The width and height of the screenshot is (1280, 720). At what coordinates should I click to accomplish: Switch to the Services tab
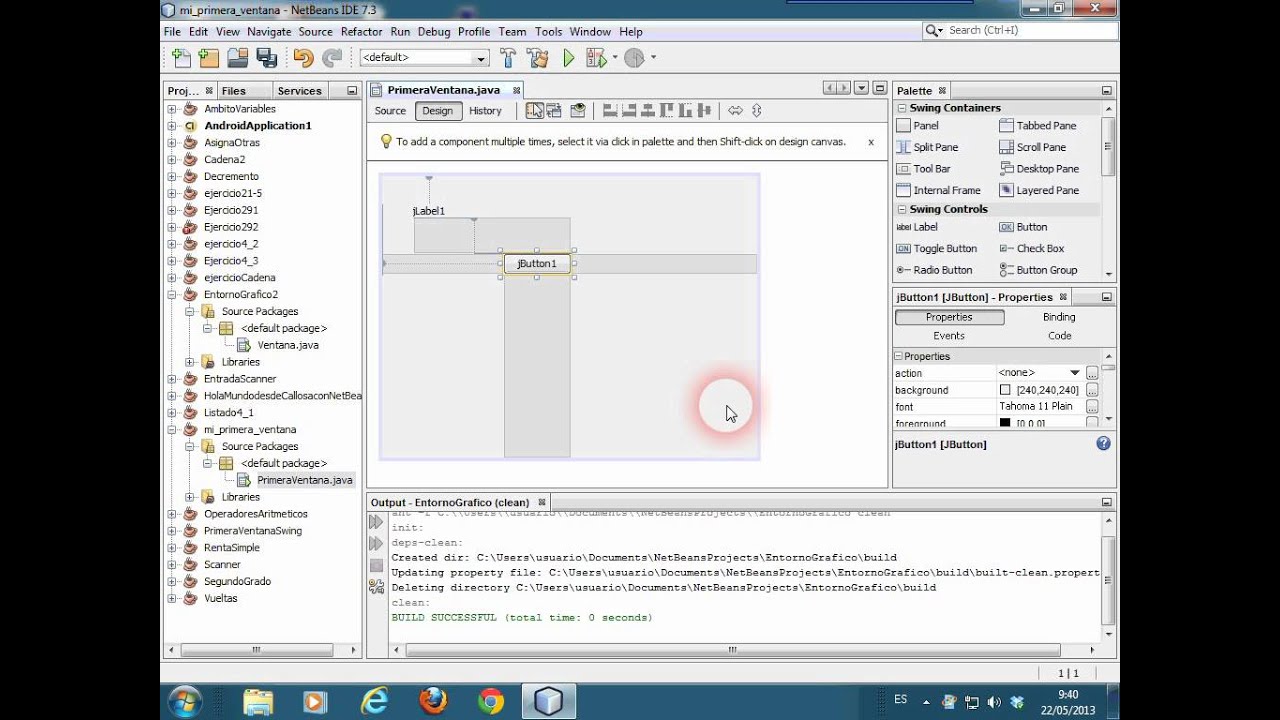click(299, 91)
